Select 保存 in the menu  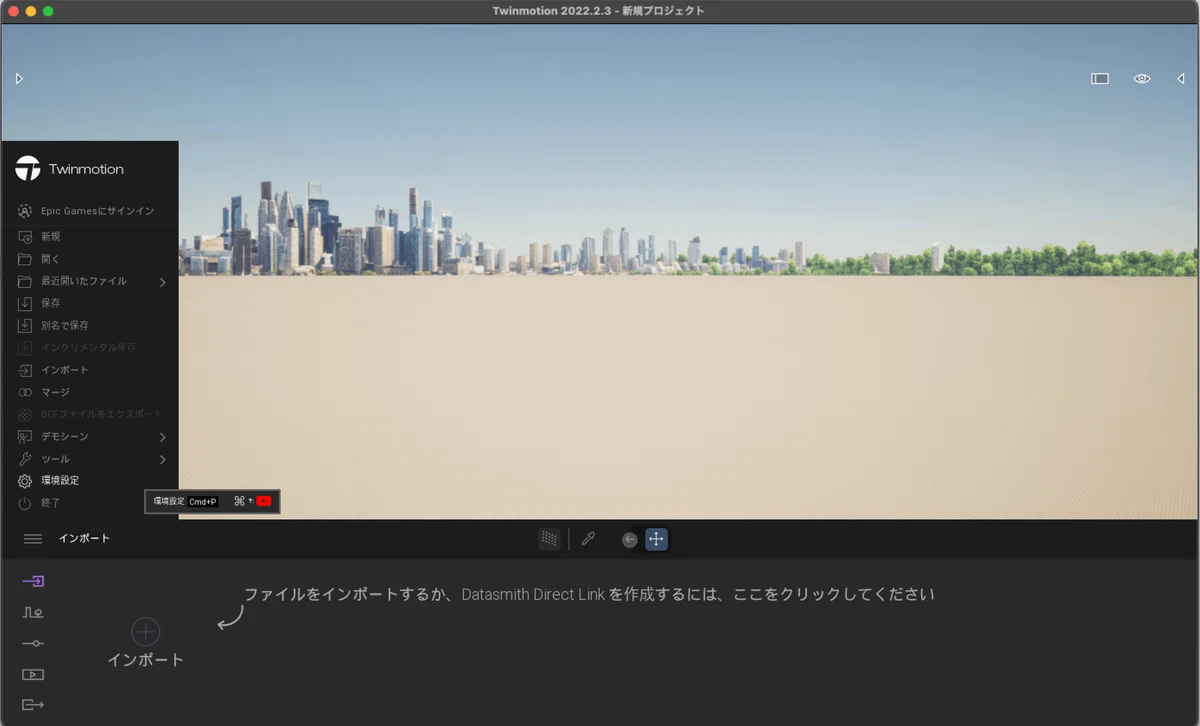51,303
